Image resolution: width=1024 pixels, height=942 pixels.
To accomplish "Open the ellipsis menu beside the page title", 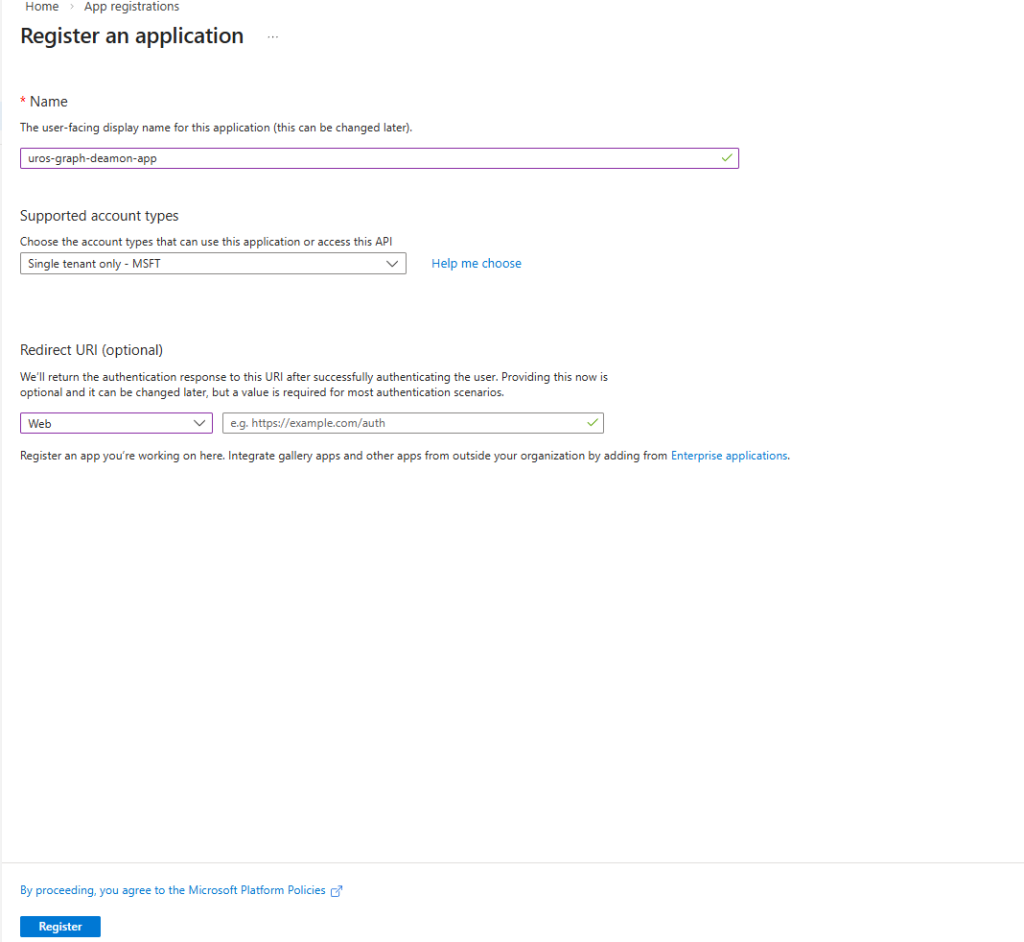I will [273, 37].
